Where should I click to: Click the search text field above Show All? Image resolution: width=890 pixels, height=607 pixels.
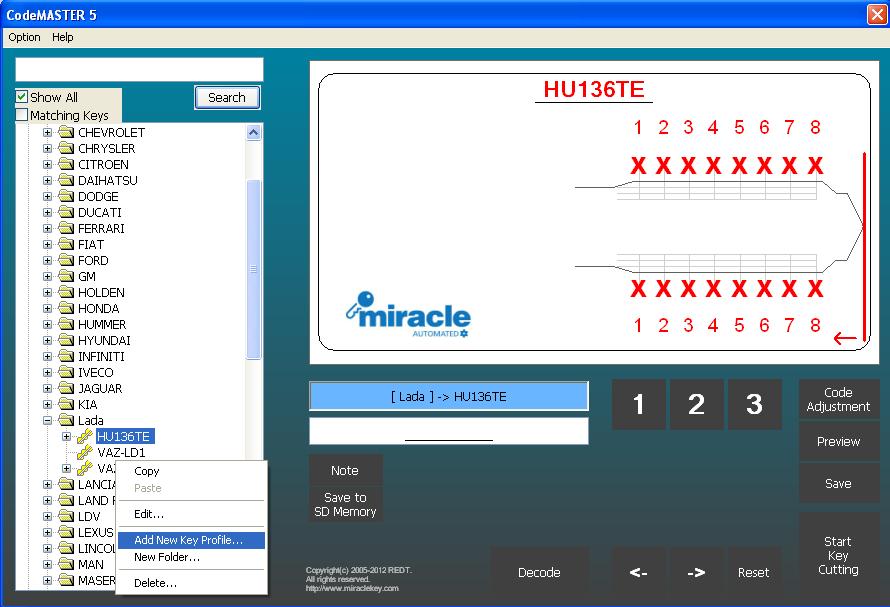139,70
